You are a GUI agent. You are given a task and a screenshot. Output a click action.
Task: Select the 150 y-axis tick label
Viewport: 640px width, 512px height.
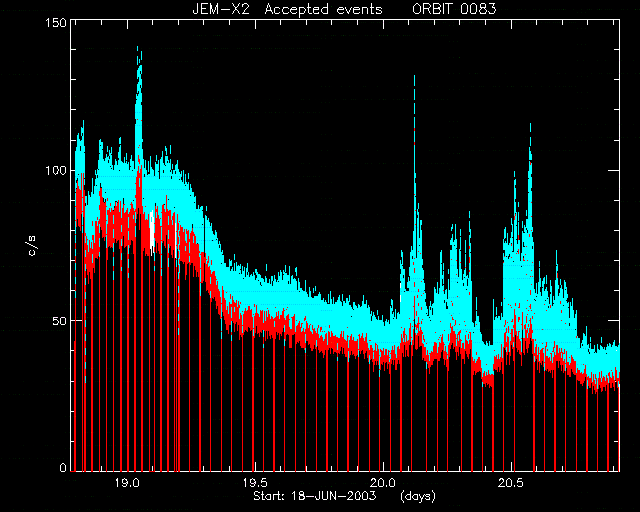(x=56, y=22)
